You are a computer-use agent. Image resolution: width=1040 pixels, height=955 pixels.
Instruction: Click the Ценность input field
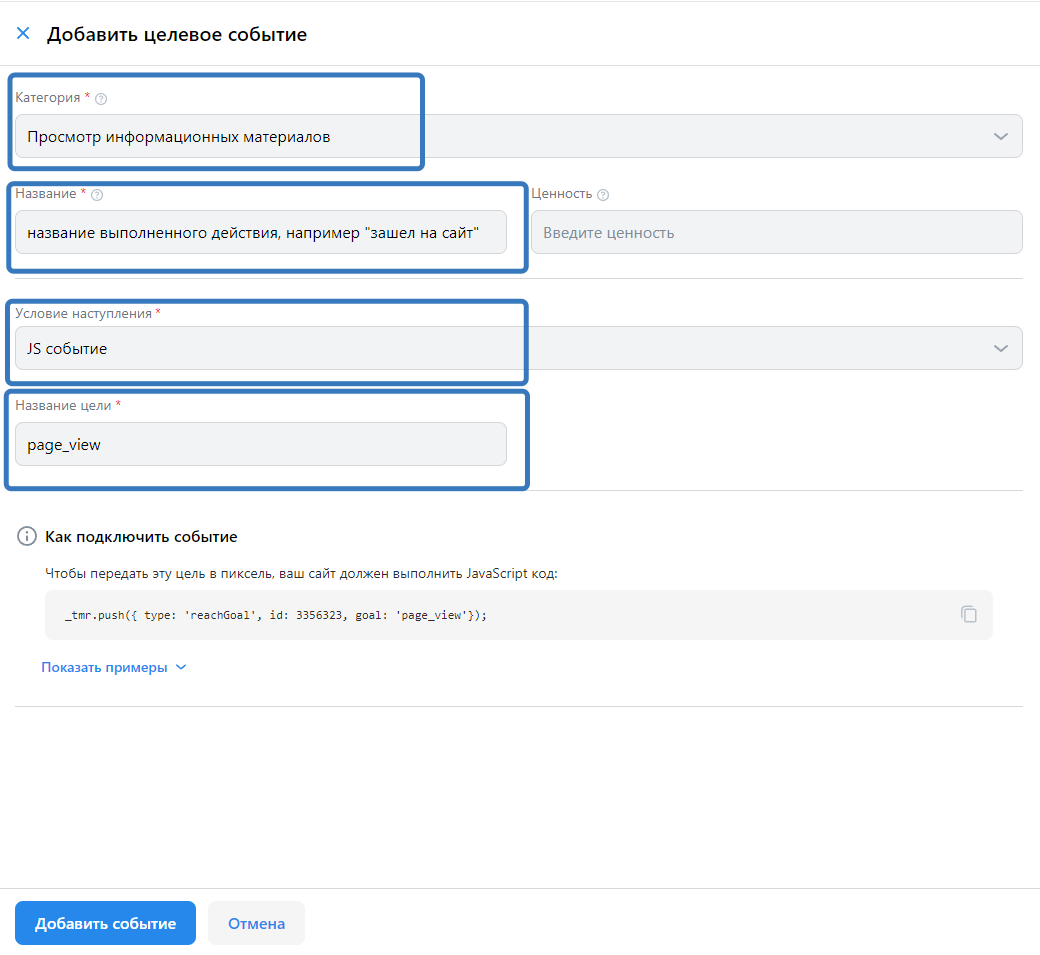776,233
